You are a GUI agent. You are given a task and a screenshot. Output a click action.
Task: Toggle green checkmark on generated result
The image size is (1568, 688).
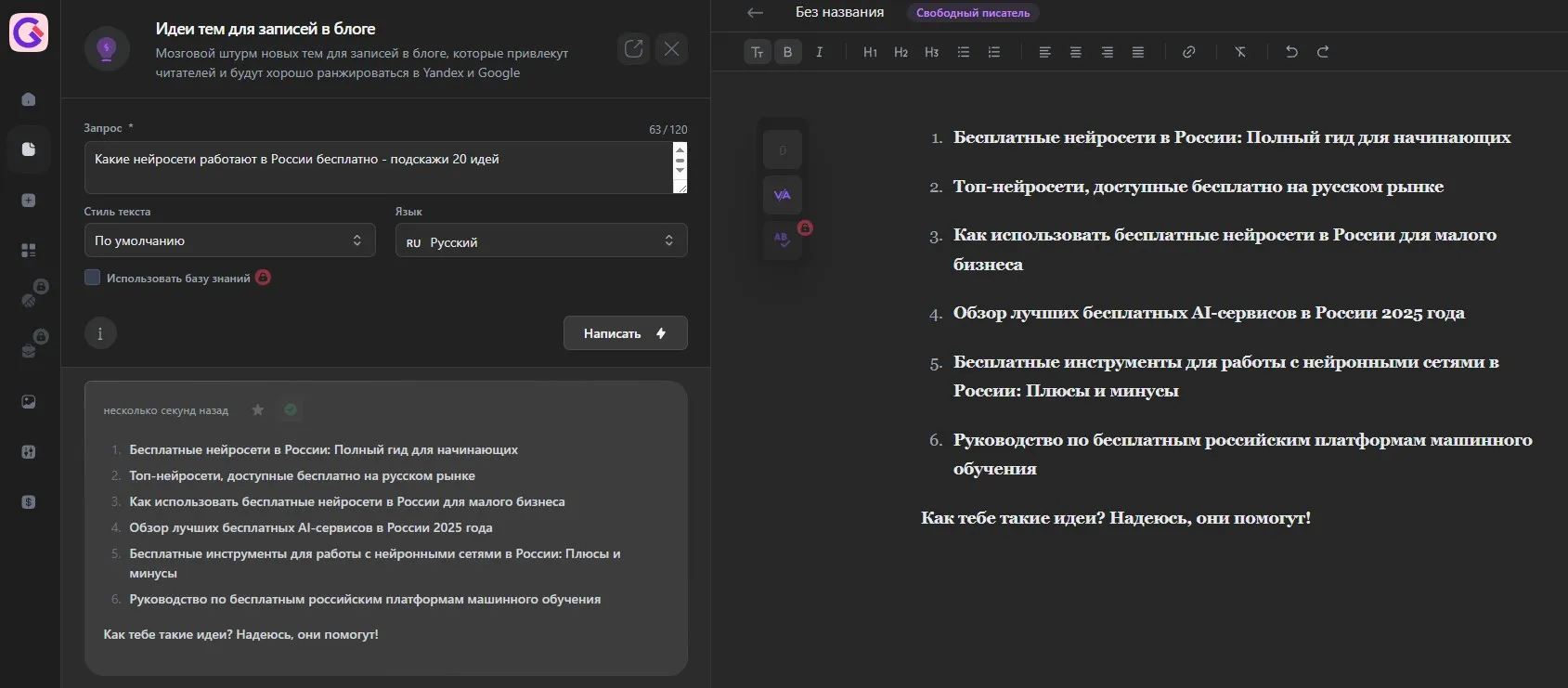click(291, 409)
